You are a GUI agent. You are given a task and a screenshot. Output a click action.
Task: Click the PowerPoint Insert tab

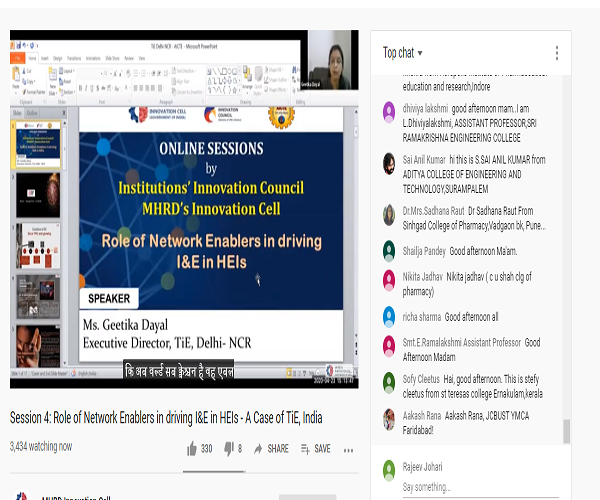pyautogui.click(x=45, y=58)
